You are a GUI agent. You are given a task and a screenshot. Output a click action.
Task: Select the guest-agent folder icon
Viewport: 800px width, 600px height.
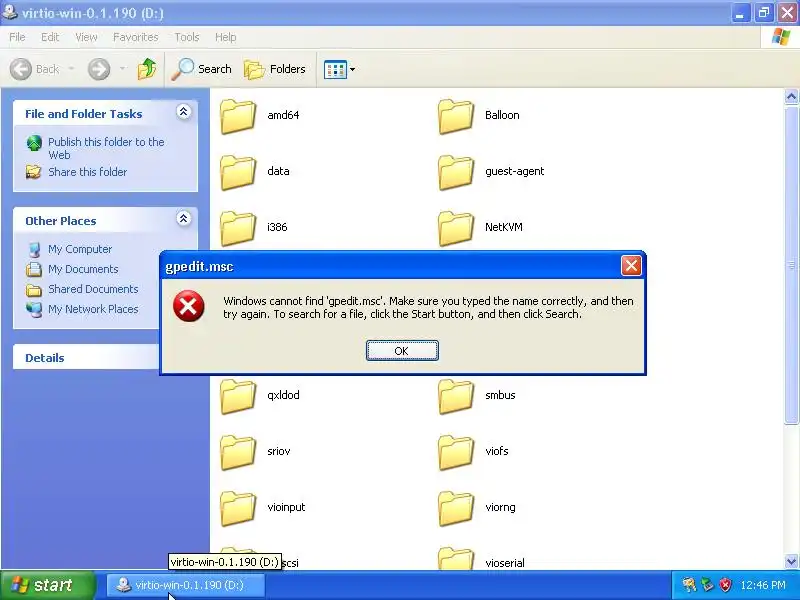click(x=456, y=172)
